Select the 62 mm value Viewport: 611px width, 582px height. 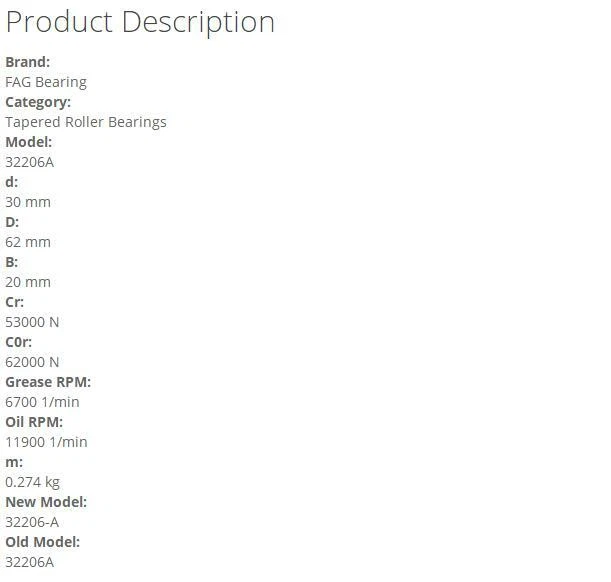(x=28, y=242)
